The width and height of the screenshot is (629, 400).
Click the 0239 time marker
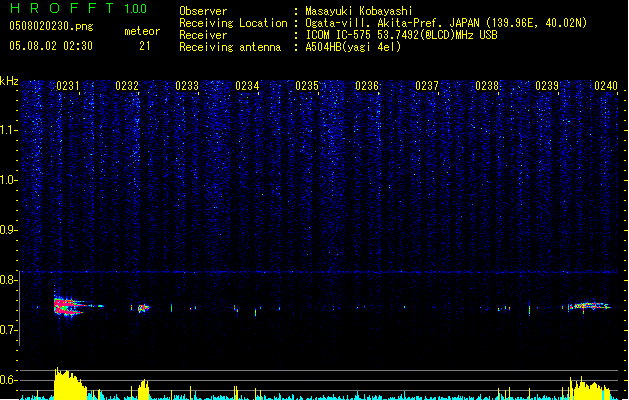tap(547, 86)
